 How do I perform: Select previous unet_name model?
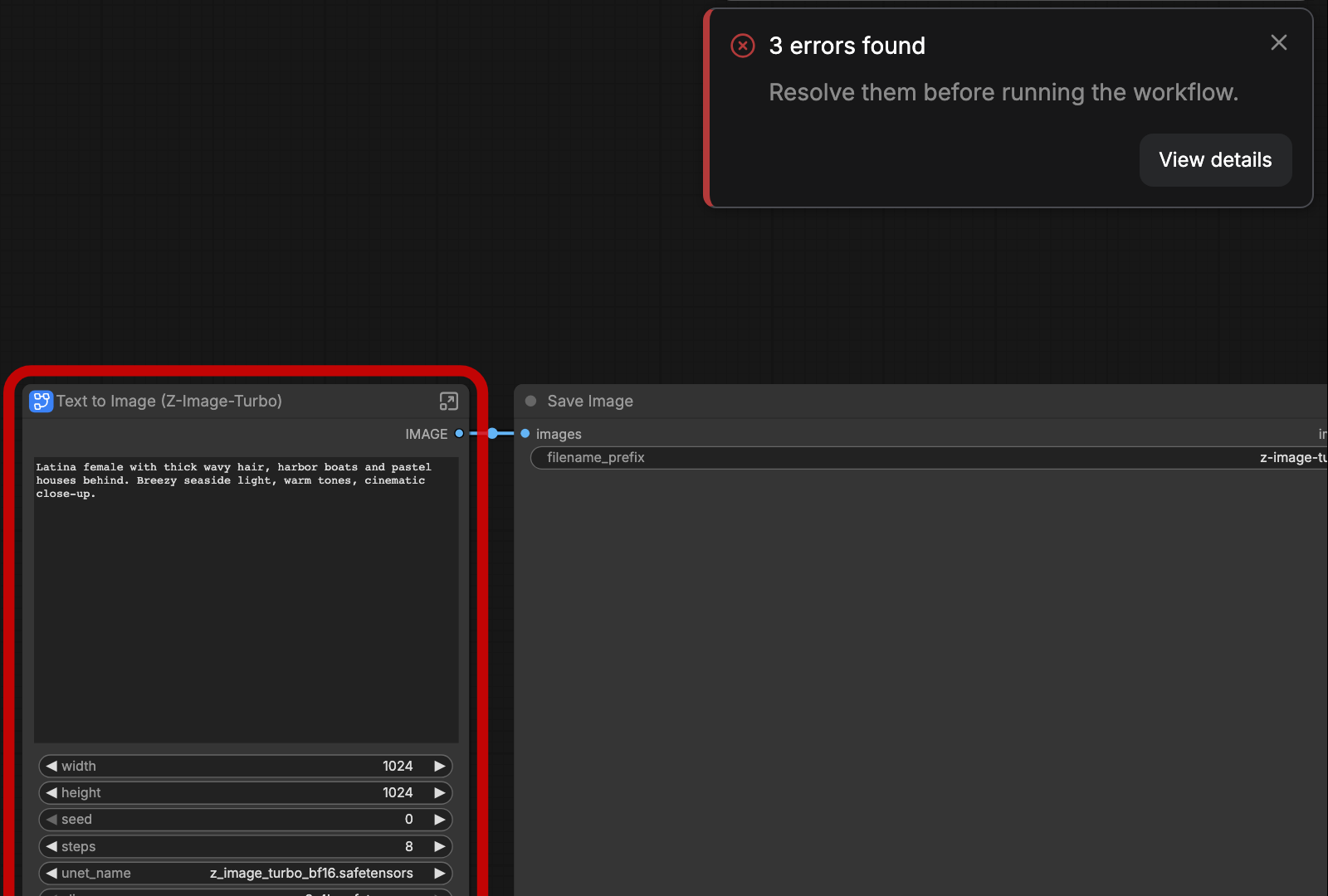(51, 873)
